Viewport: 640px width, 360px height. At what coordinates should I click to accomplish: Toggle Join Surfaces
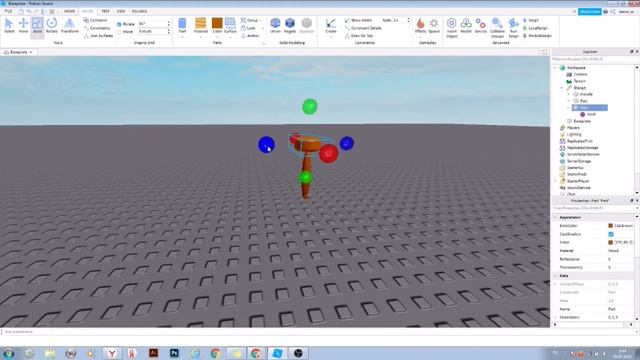pyautogui.click(x=98, y=36)
